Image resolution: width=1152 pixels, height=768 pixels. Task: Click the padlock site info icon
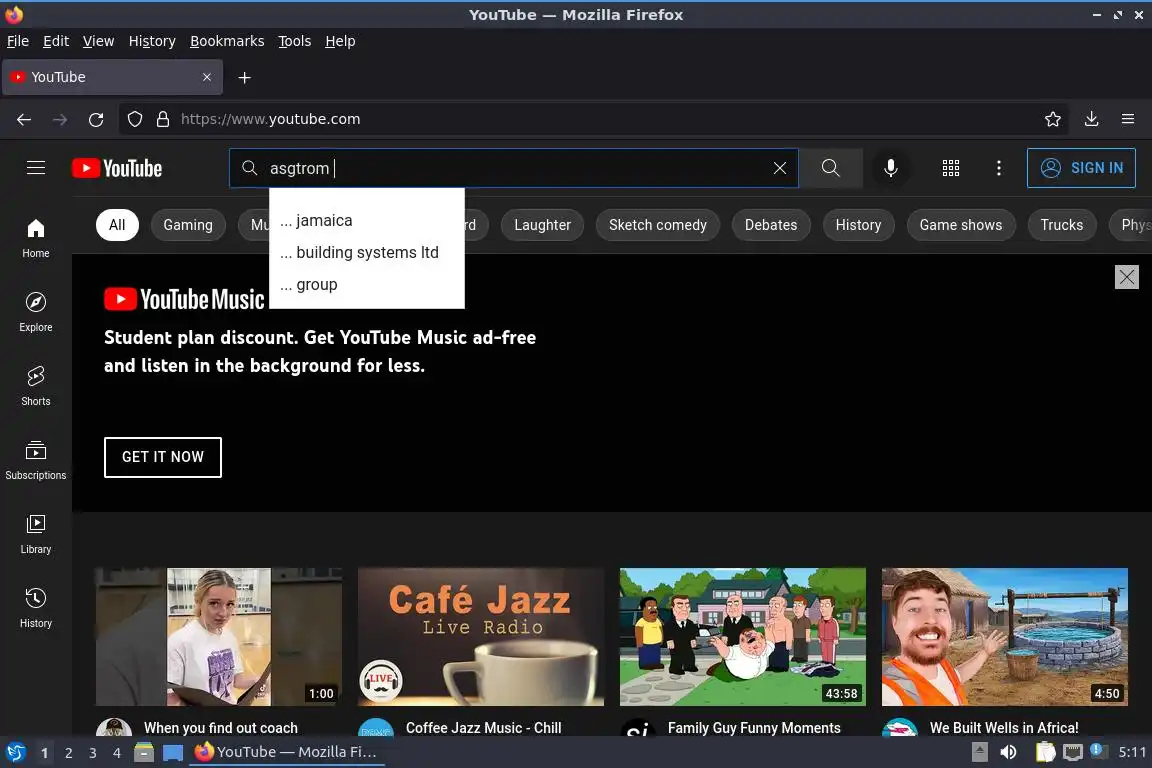point(163,119)
